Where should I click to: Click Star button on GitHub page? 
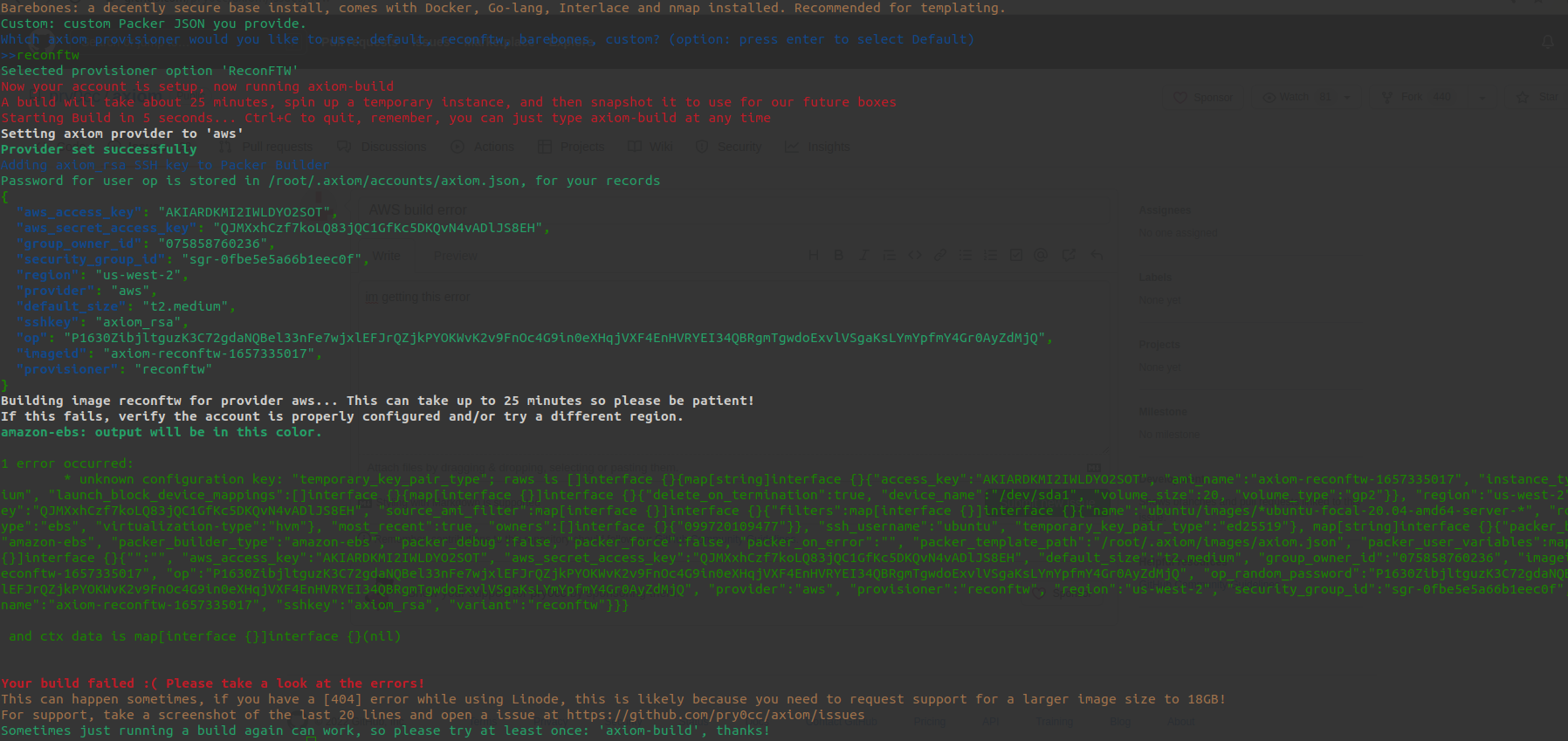[x=1538, y=97]
